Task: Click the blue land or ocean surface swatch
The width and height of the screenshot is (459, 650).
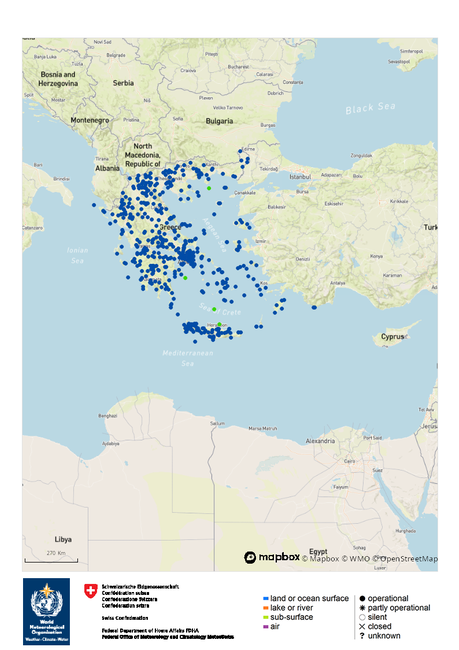Action: click(266, 599)
